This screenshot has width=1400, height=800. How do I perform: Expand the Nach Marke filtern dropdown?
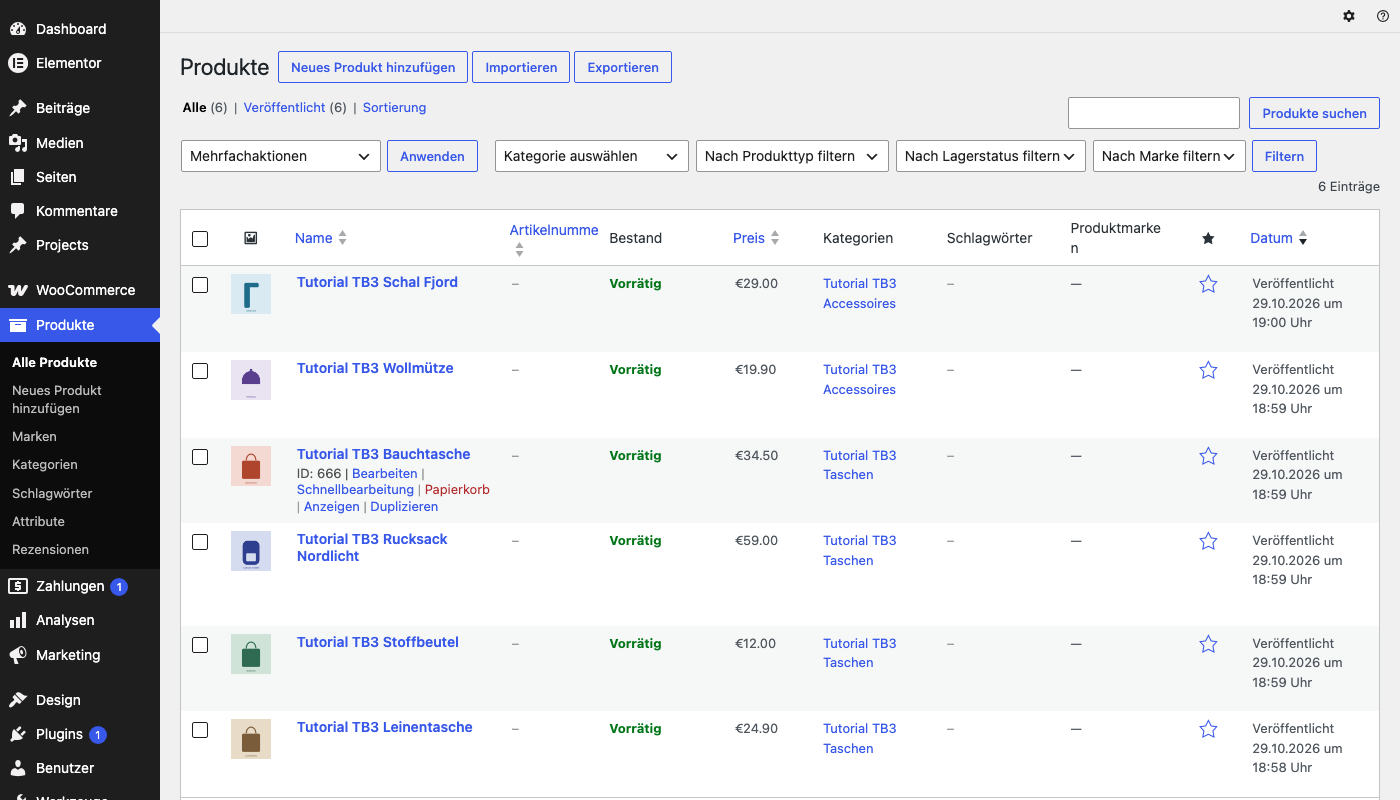tap(1169, 156)
